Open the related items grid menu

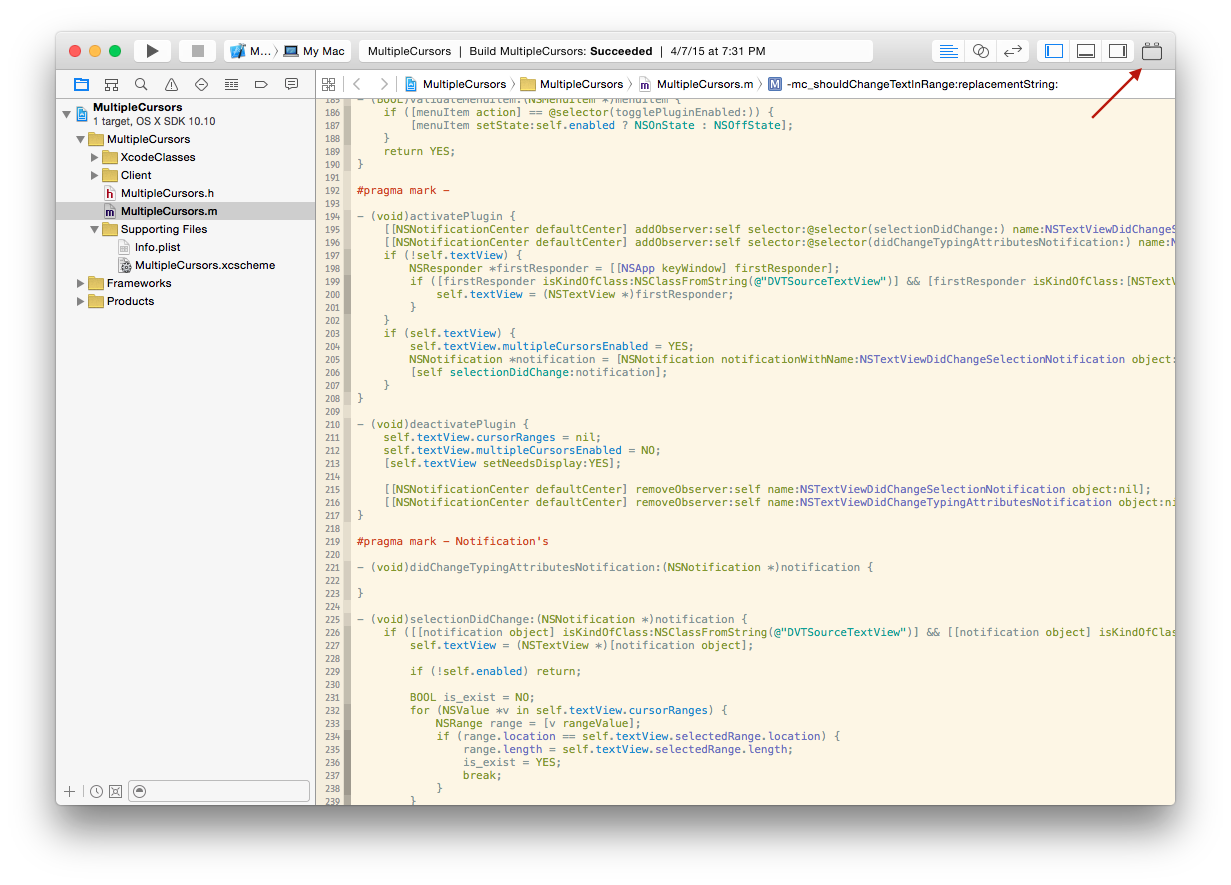pos(328,84)
